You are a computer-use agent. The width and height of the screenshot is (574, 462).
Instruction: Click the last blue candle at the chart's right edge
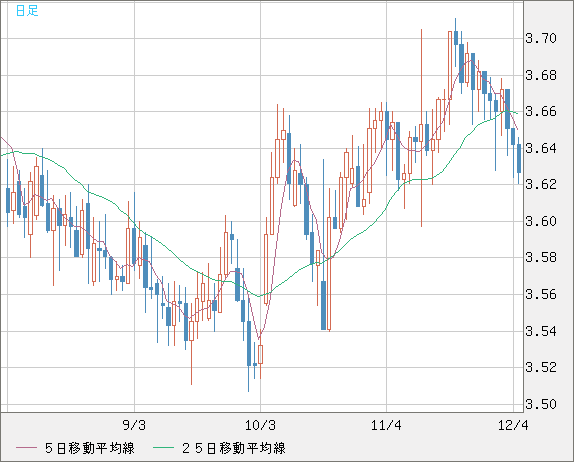pyautogui.click(x=519, y=160)
